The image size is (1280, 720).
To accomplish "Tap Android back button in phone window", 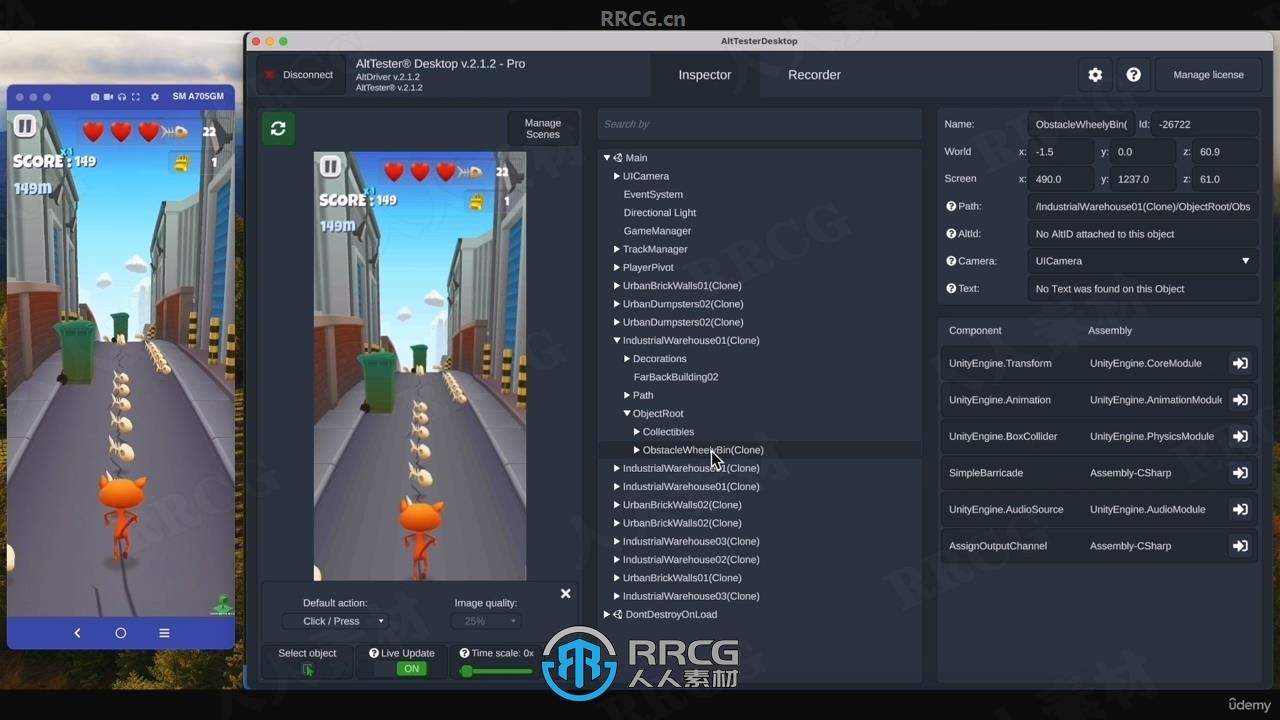I will [x=77, y=633].
